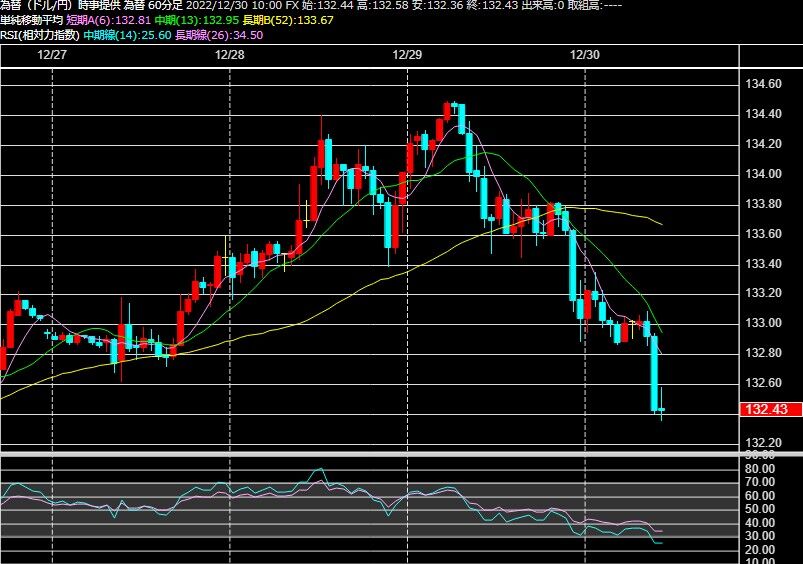The width and height of the screenshot is (803, 564).
Task: Select the 133.60 price axis label
Action: click(x=764, y=234)
